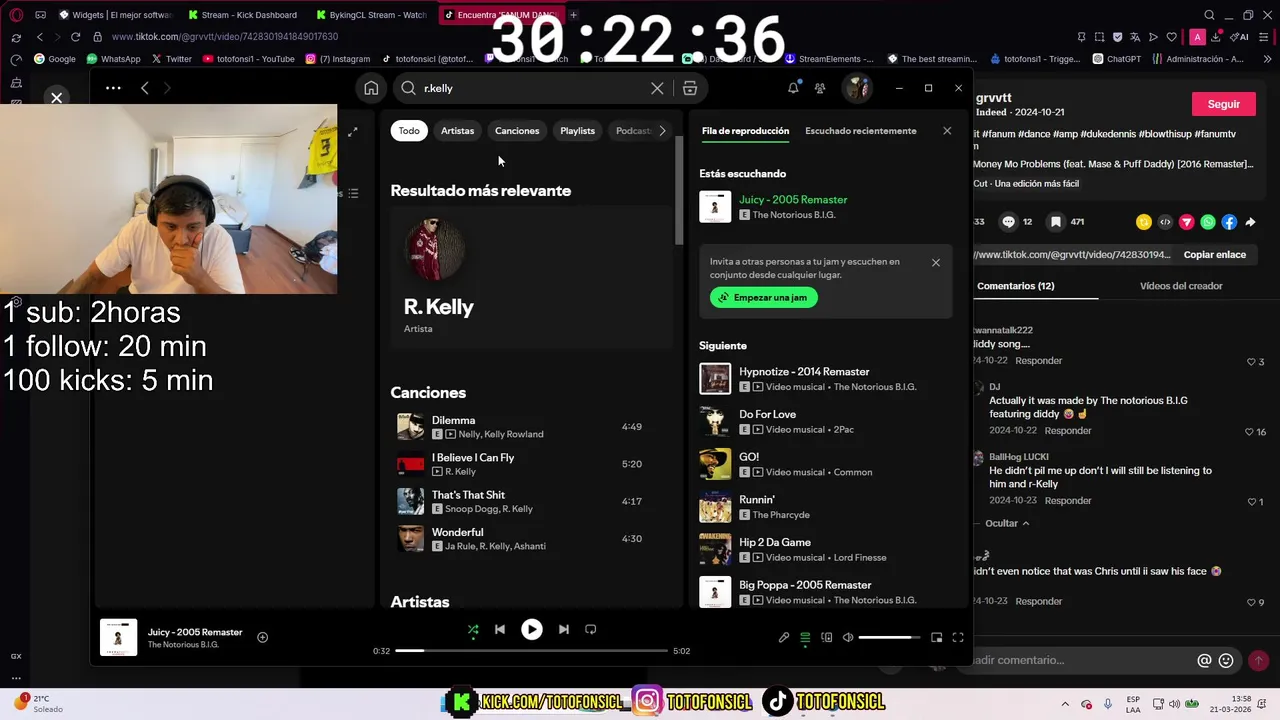Play Hypnotize - 2014 Remaster from queue
The width and height of the screenshot is (1280, 720).
(x=825, y=379)
